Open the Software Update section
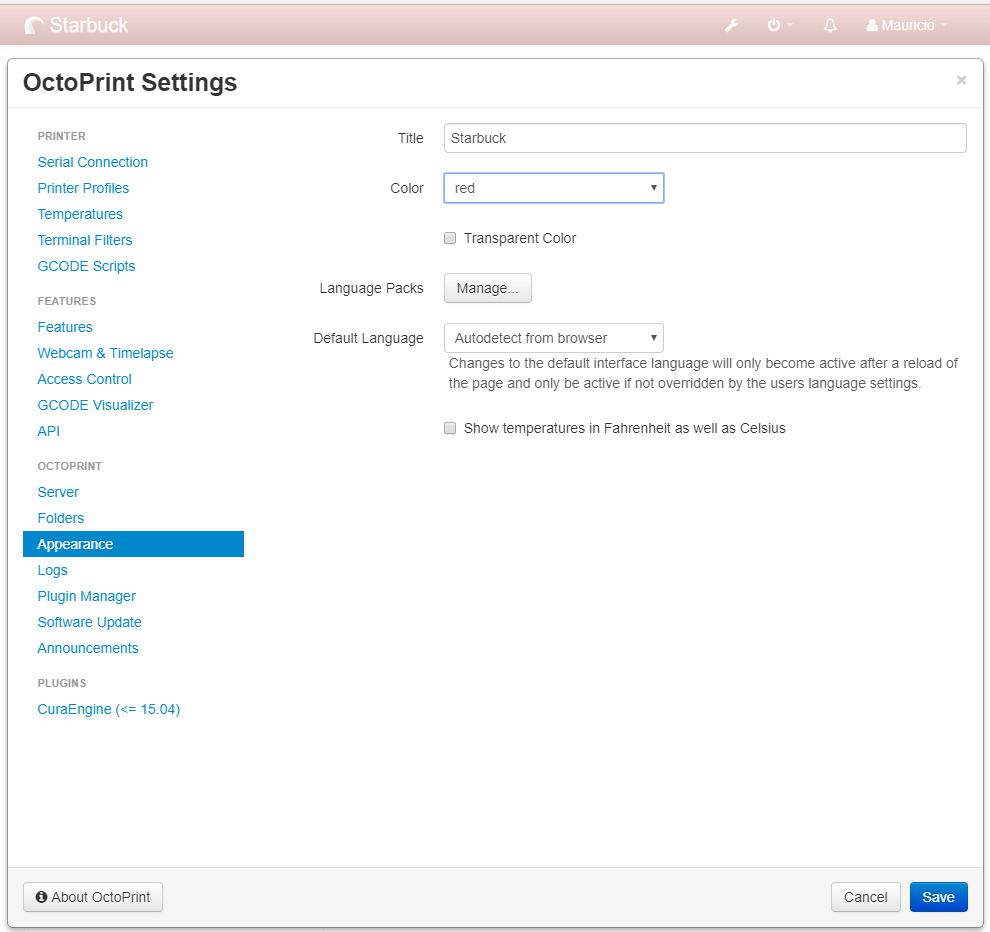Image resolution: width=990 pixels, height=932 pixels. pyautogui.click(x=90, y=622)
